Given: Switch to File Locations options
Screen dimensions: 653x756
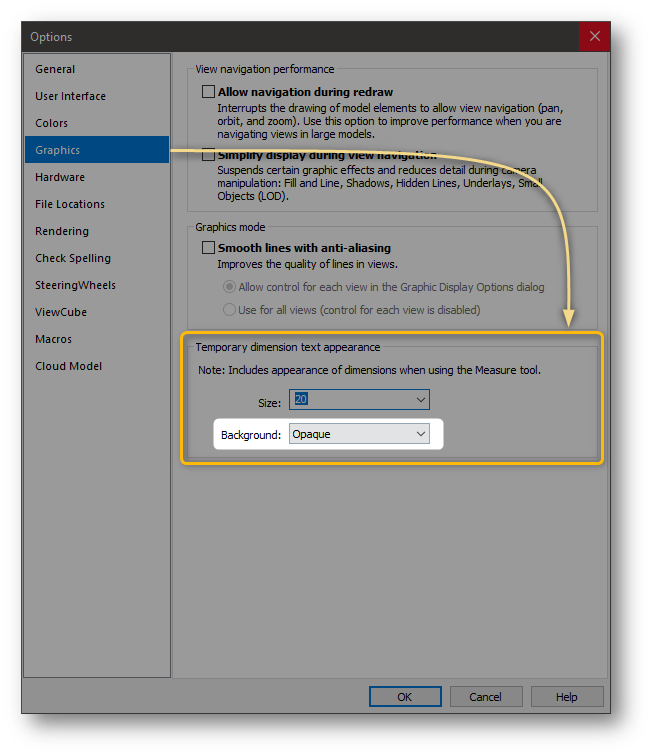Looking at the screenshot, I should click(97, 204).
